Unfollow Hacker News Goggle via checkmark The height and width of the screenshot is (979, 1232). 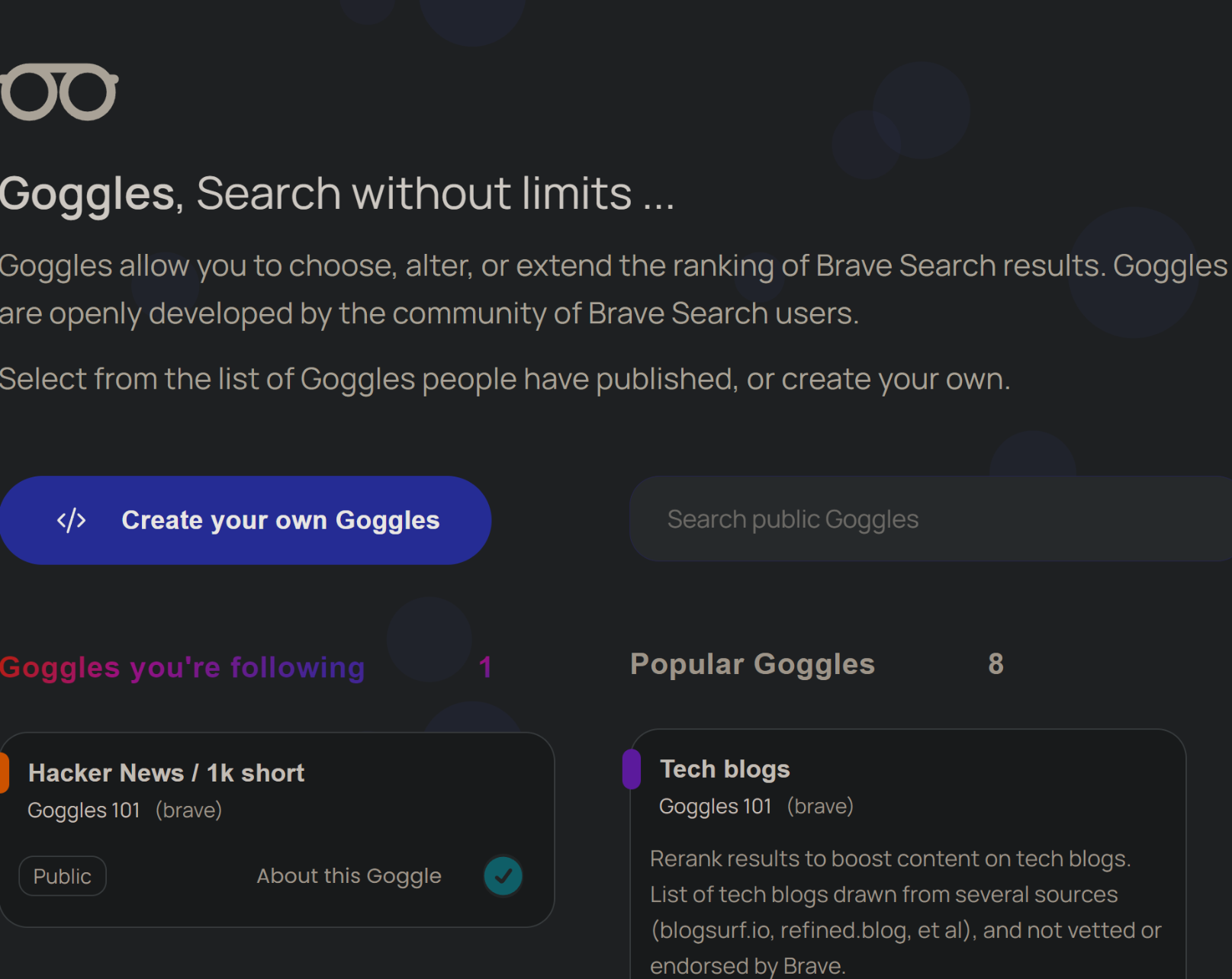tap(503, 876)
